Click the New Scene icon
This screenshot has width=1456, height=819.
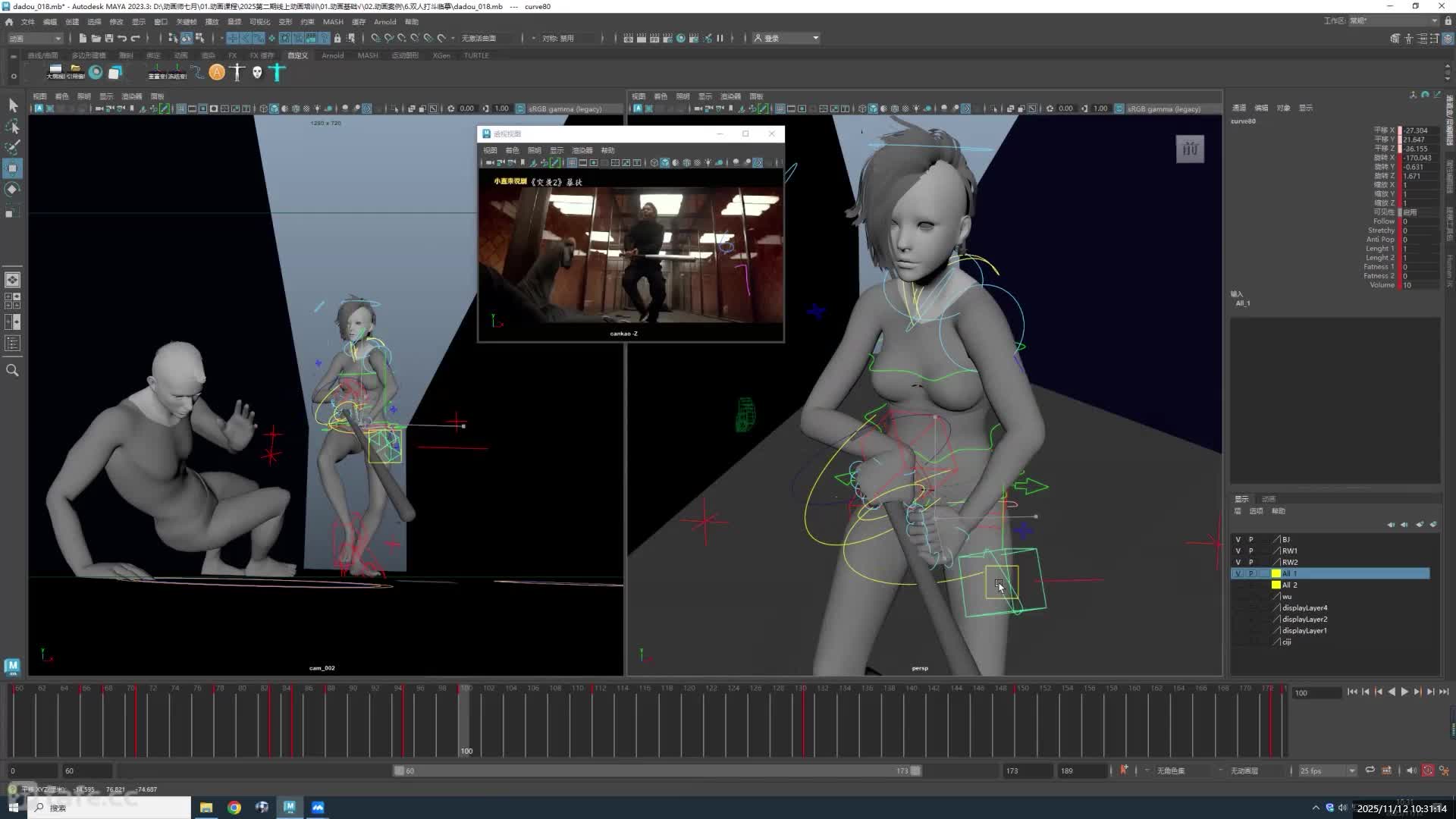(83, 38)
